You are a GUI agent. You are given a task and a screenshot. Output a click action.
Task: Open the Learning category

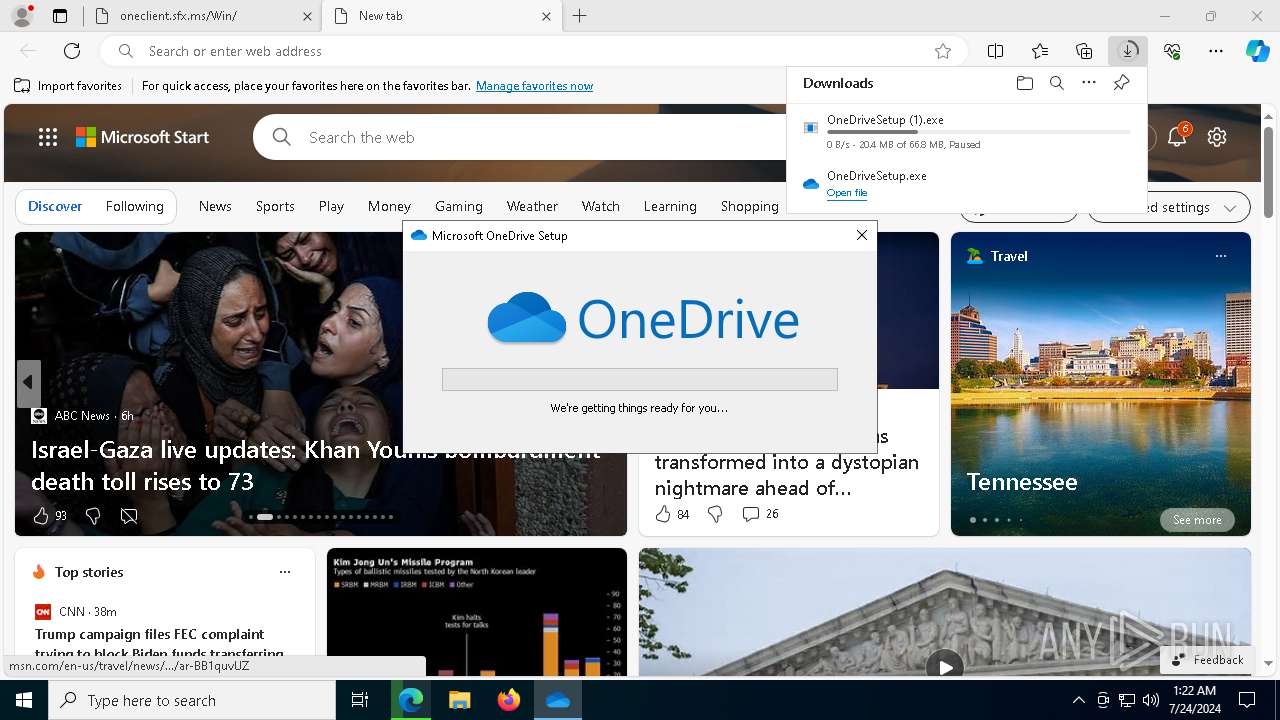point(670,206)
